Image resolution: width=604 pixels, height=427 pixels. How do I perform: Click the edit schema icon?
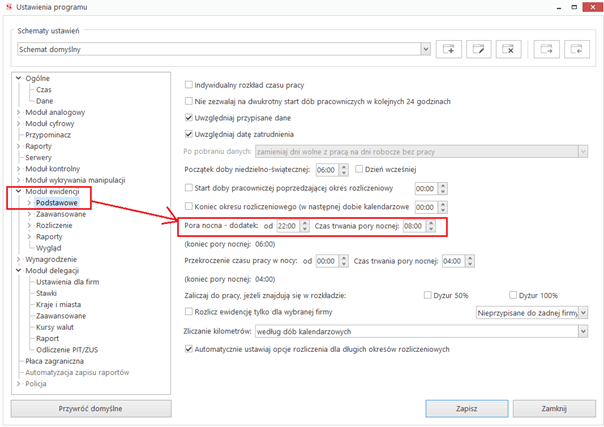481,49
